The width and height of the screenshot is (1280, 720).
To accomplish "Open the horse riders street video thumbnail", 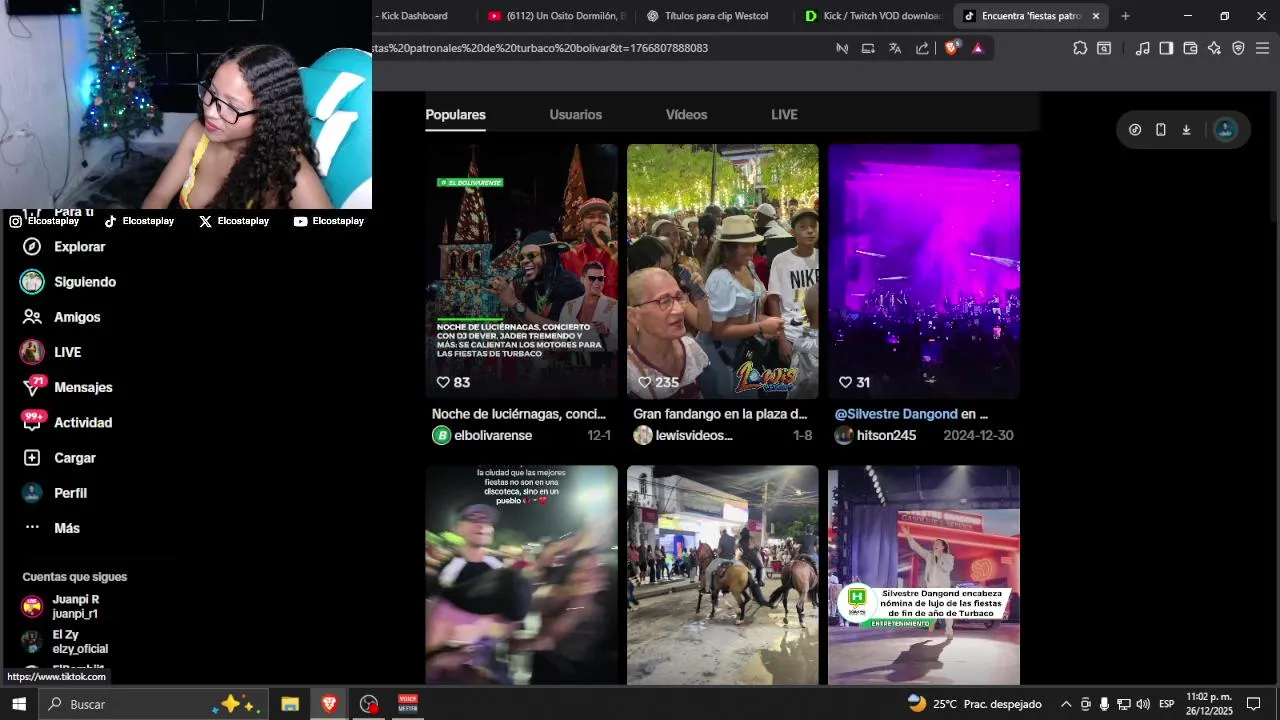I will pyautogui.click(x=723, y=575).
